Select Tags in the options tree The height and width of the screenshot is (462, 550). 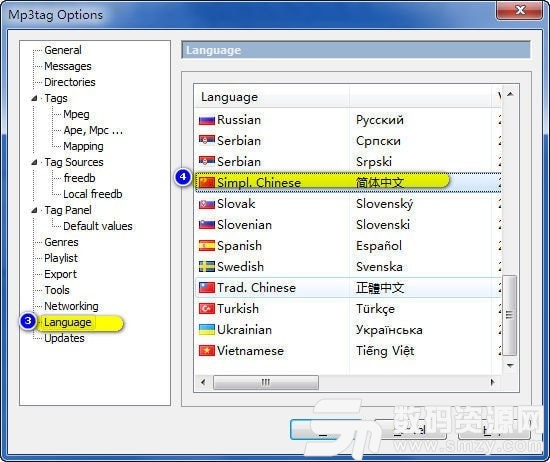click(x=56, y=98)
